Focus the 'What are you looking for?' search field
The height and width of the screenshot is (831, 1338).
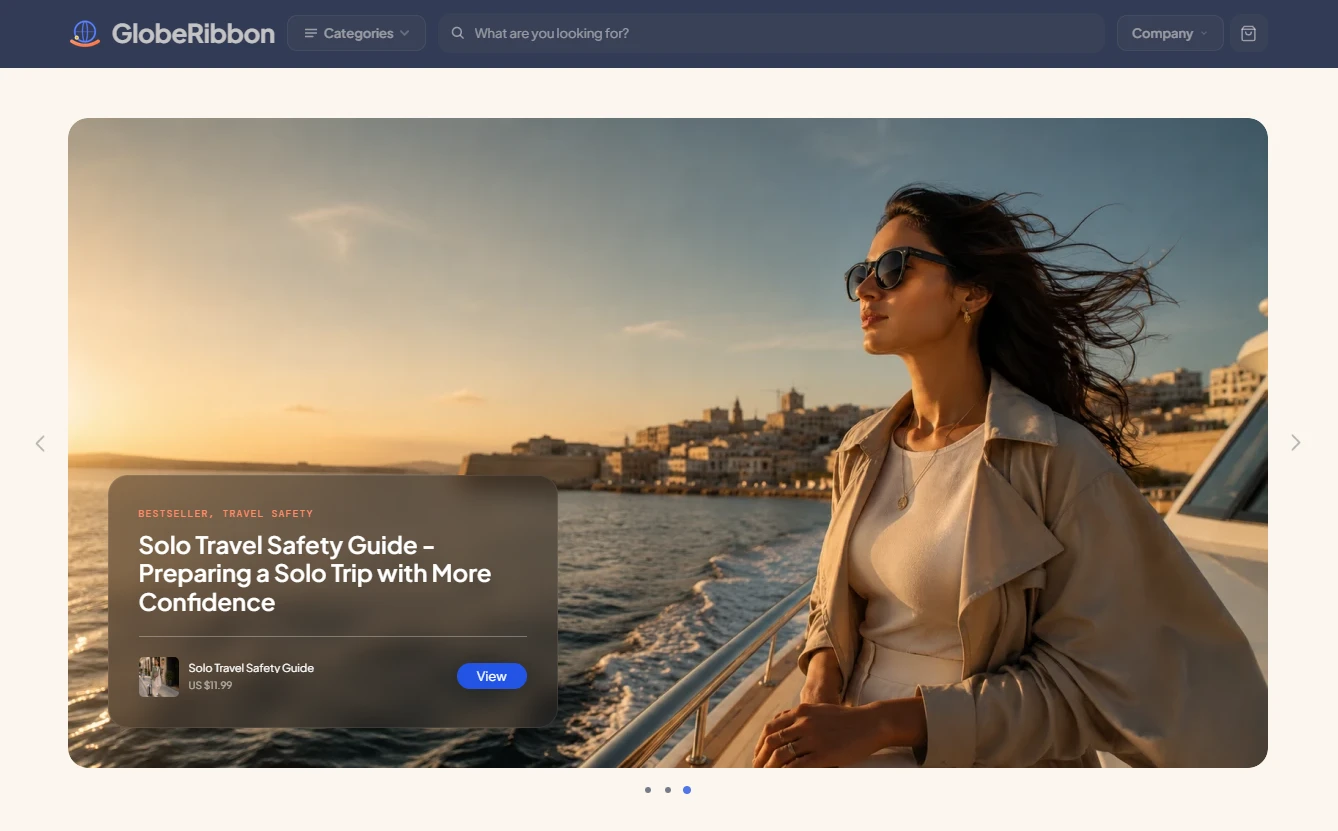[x=771, y=33]
